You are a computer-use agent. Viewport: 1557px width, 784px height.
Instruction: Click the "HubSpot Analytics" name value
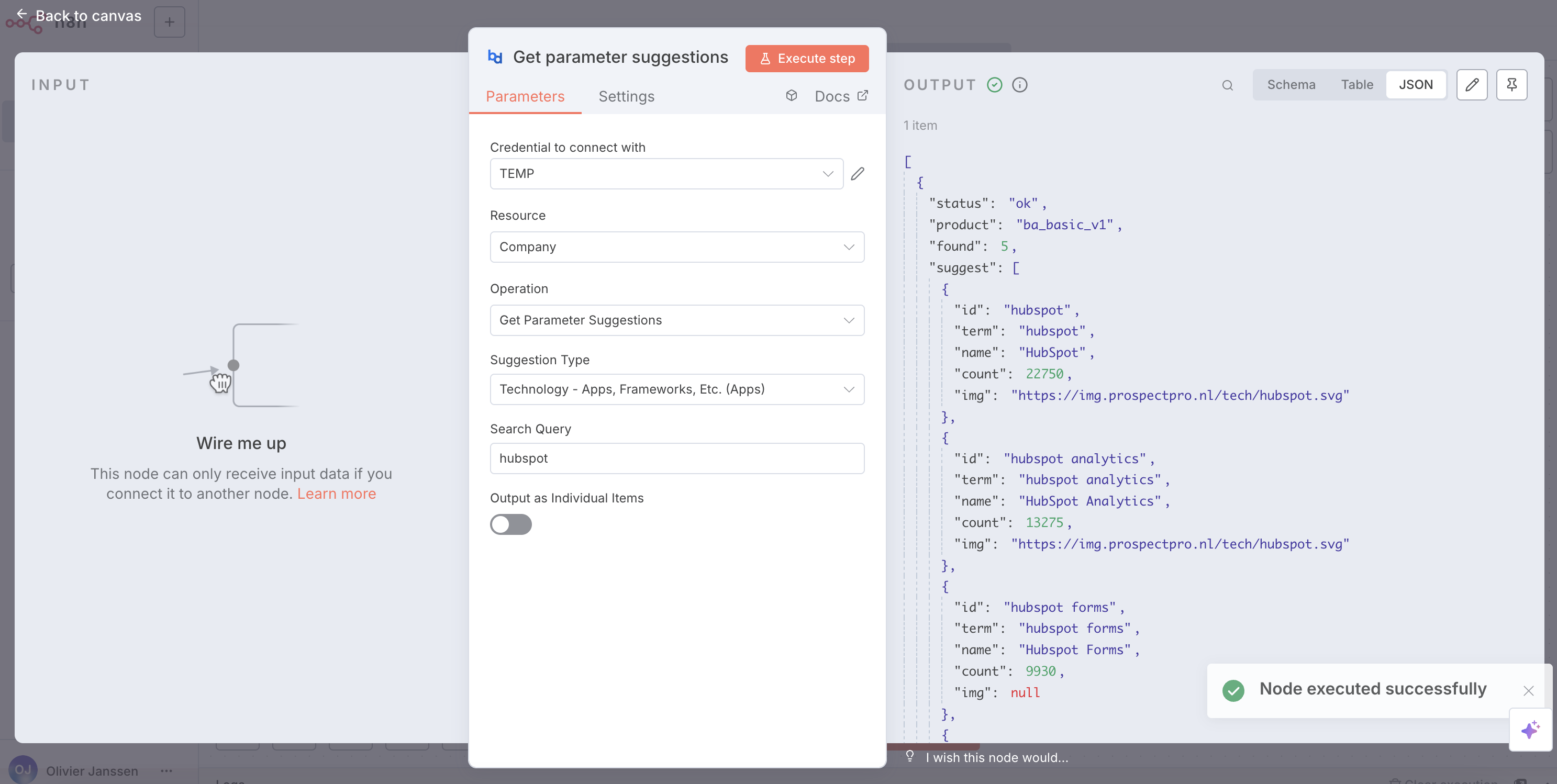coord(1090,501)
